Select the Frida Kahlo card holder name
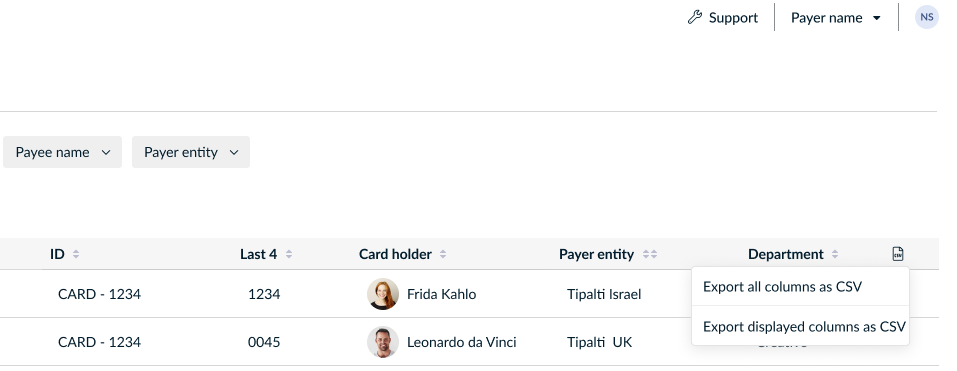957x371 pixels. pyautogui.click(x=441, y=294)
